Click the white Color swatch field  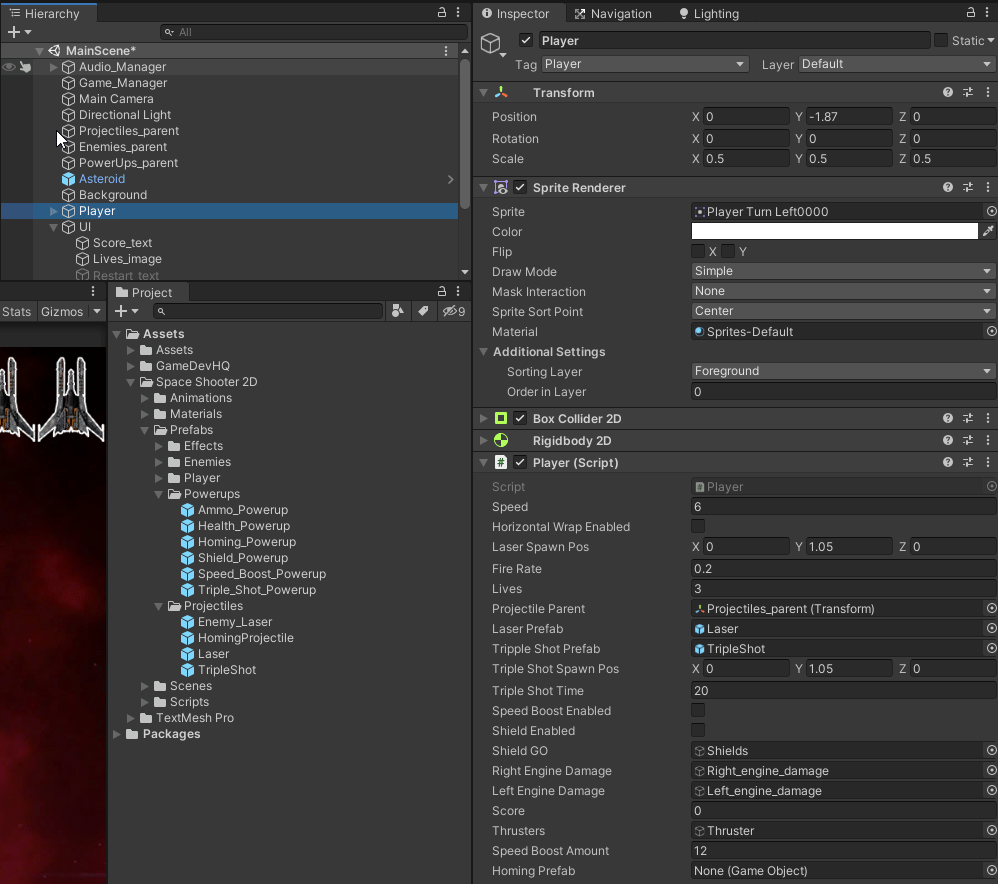tap(834, 232)
